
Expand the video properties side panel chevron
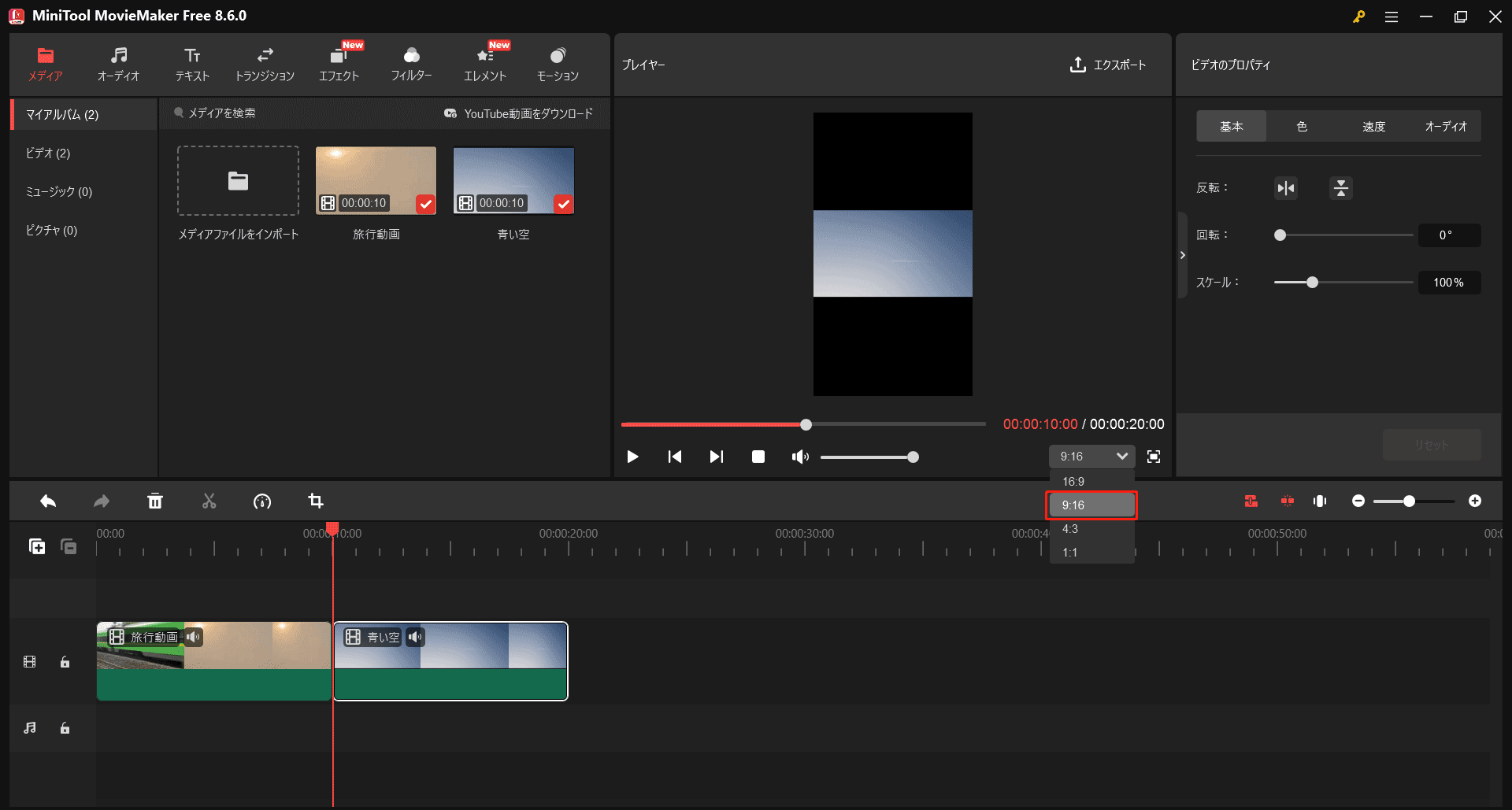[1182, 254]
